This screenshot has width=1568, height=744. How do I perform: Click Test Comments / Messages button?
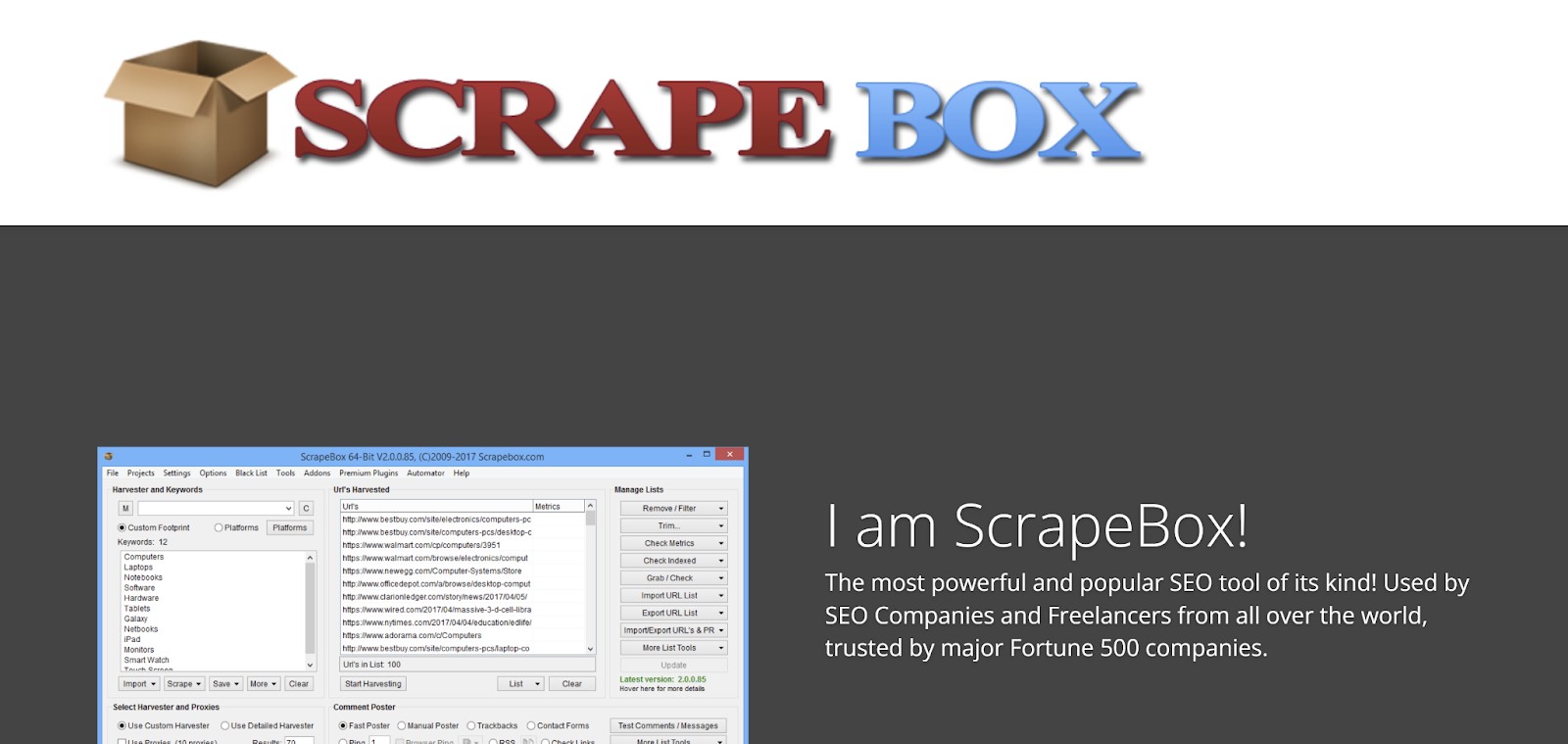coord(668,725)
